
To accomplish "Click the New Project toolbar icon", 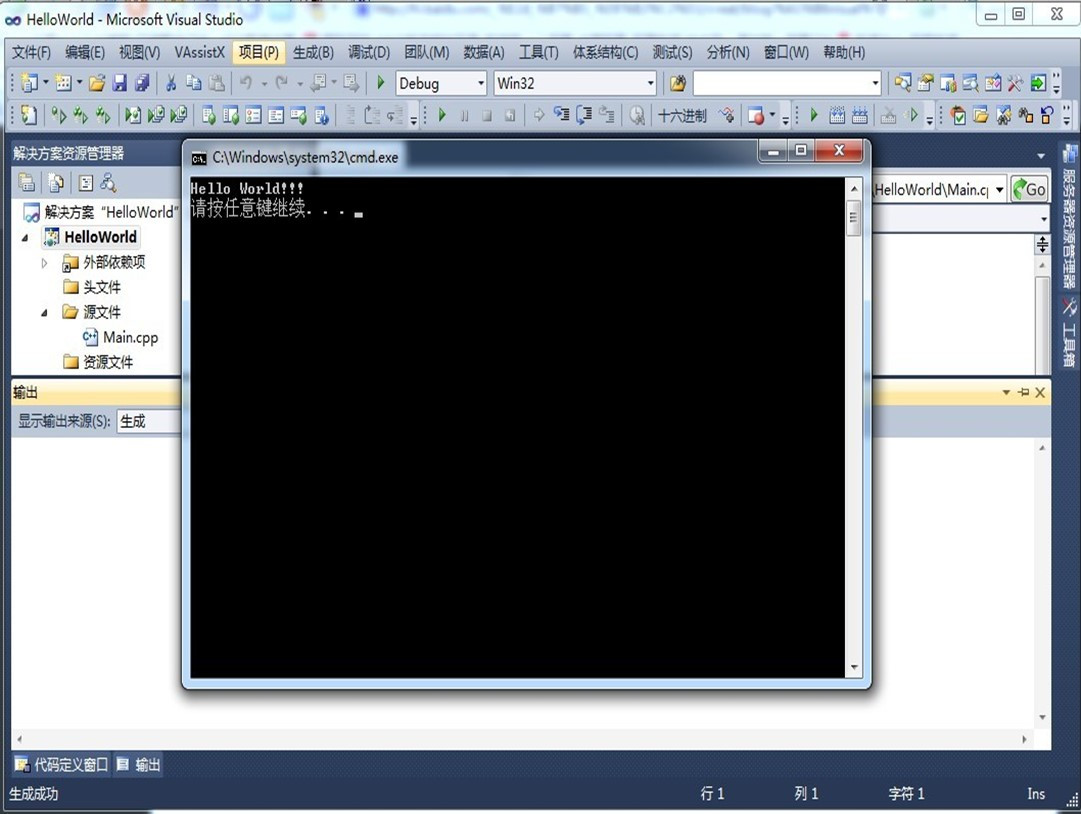I will pos(29,83).
